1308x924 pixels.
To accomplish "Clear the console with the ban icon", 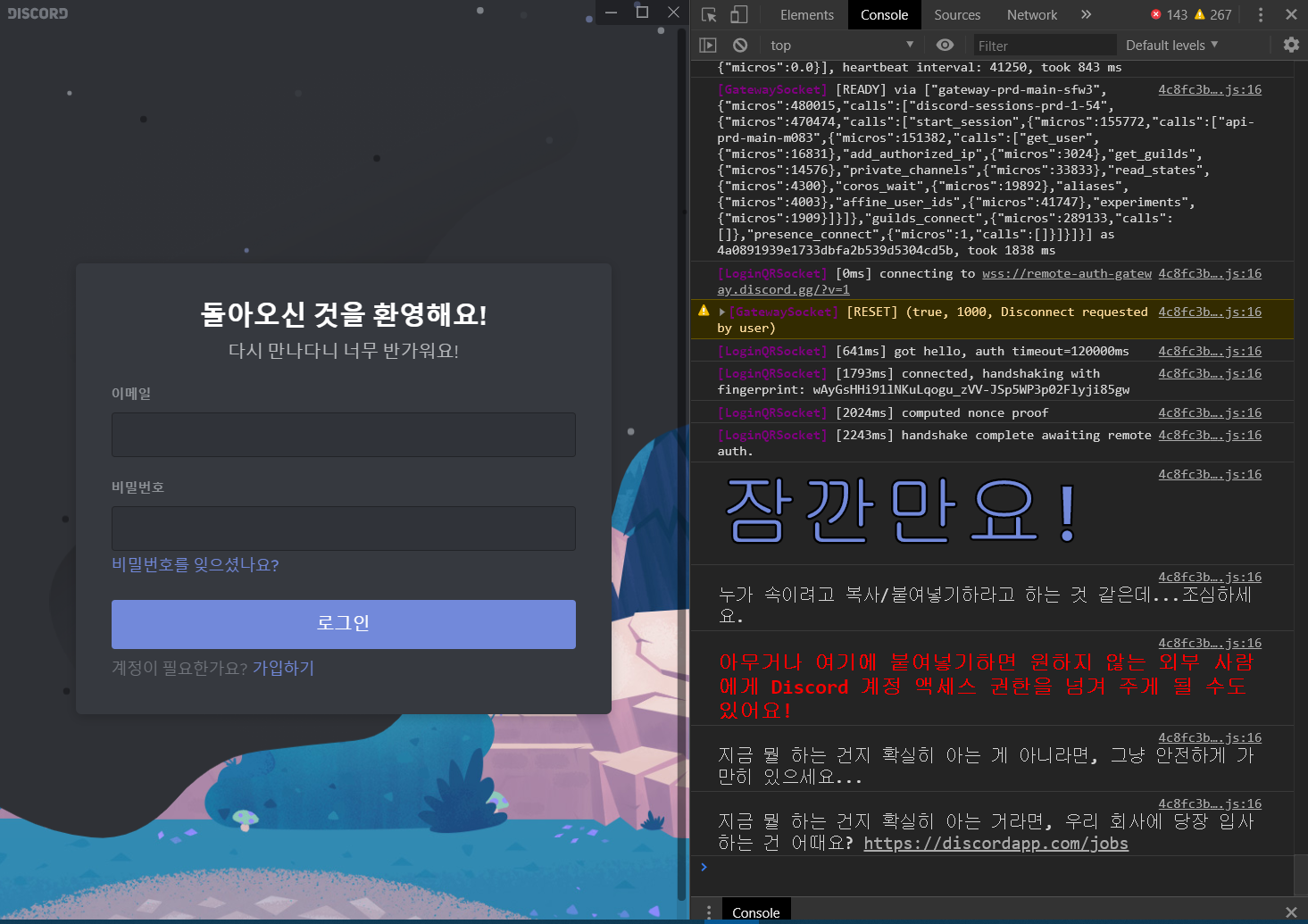I will point(739,45).
